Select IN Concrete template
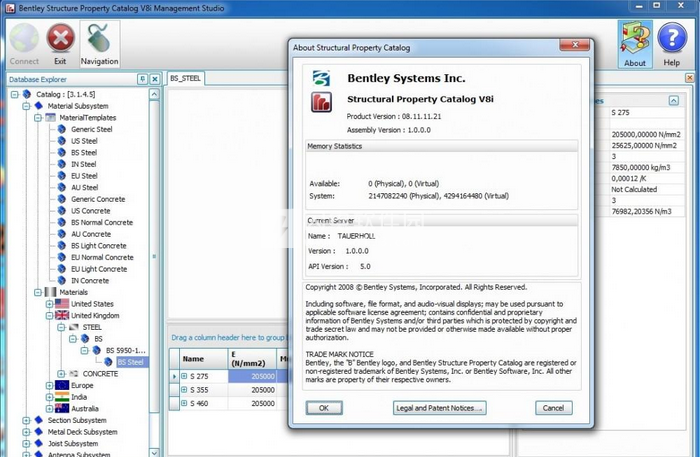The height and width of the screenshot is (457, 700). coord(90,280)
